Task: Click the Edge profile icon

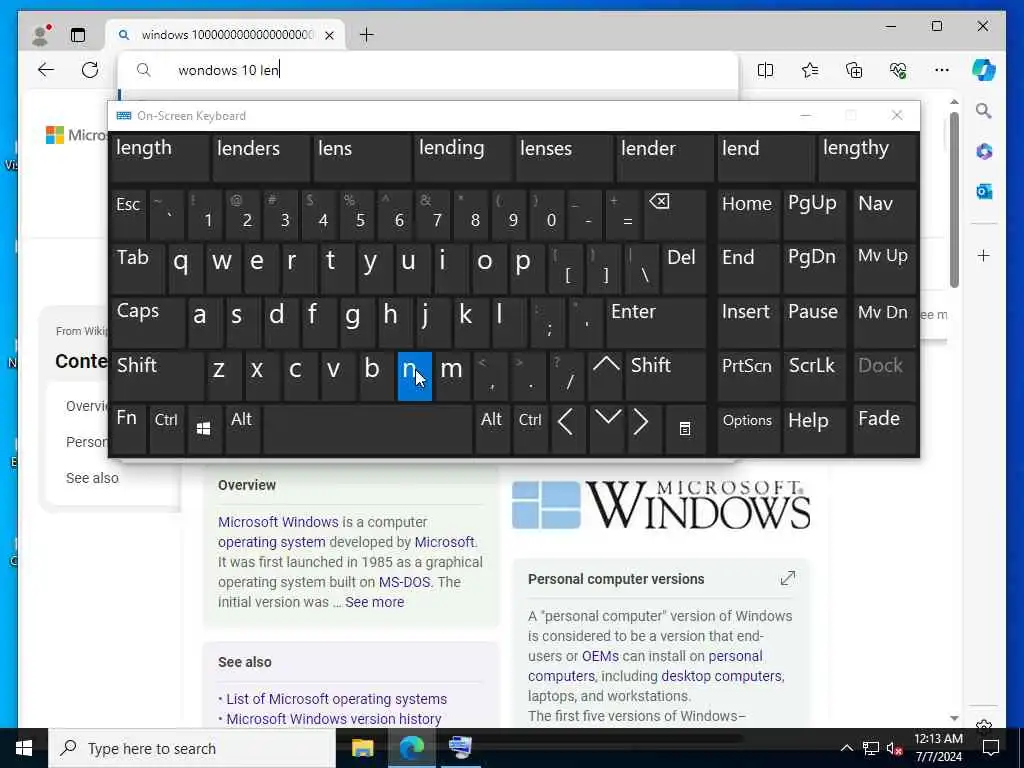Action: tap(40, 35)
